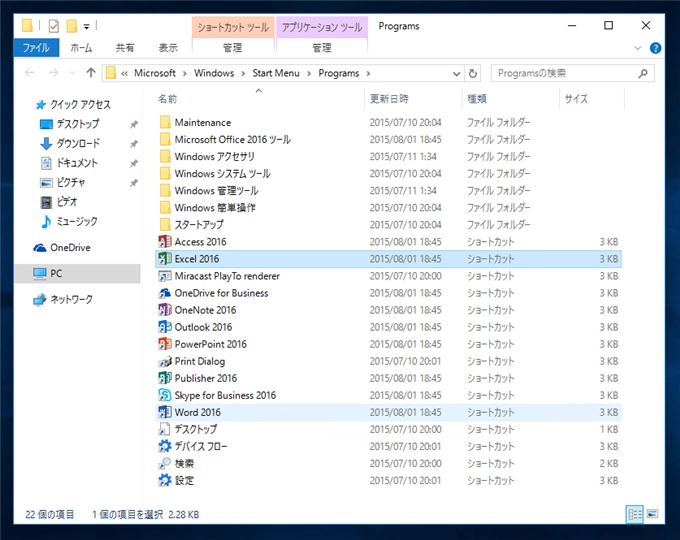Click the search magnifier icon
This screenshot has height=540, width=680.
tap(643, 73)
